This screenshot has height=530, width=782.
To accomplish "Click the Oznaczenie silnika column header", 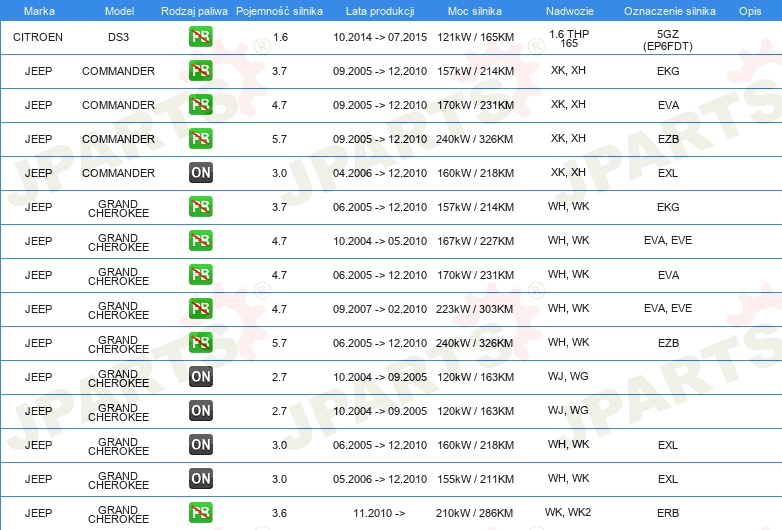I will pos(669,11).
